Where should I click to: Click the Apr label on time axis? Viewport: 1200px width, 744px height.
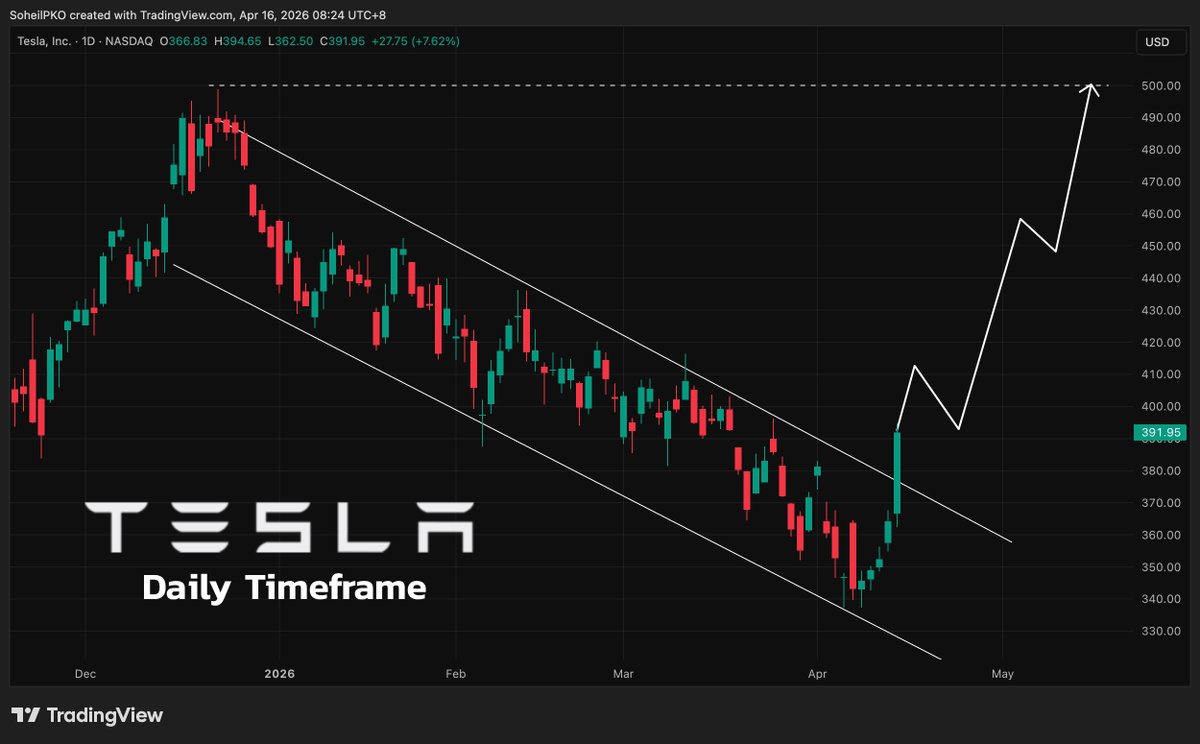point(817,674)
